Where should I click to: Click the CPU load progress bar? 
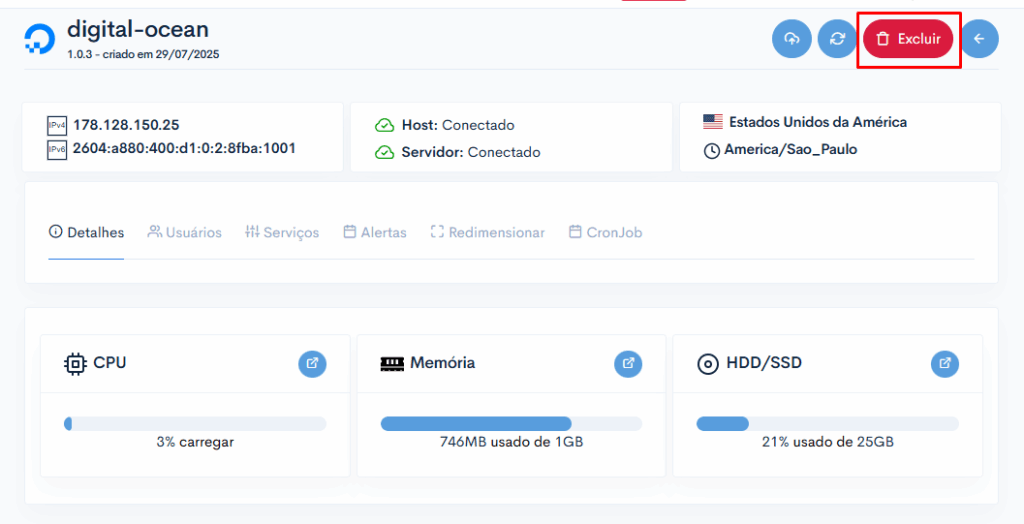(x=195, y=424)
